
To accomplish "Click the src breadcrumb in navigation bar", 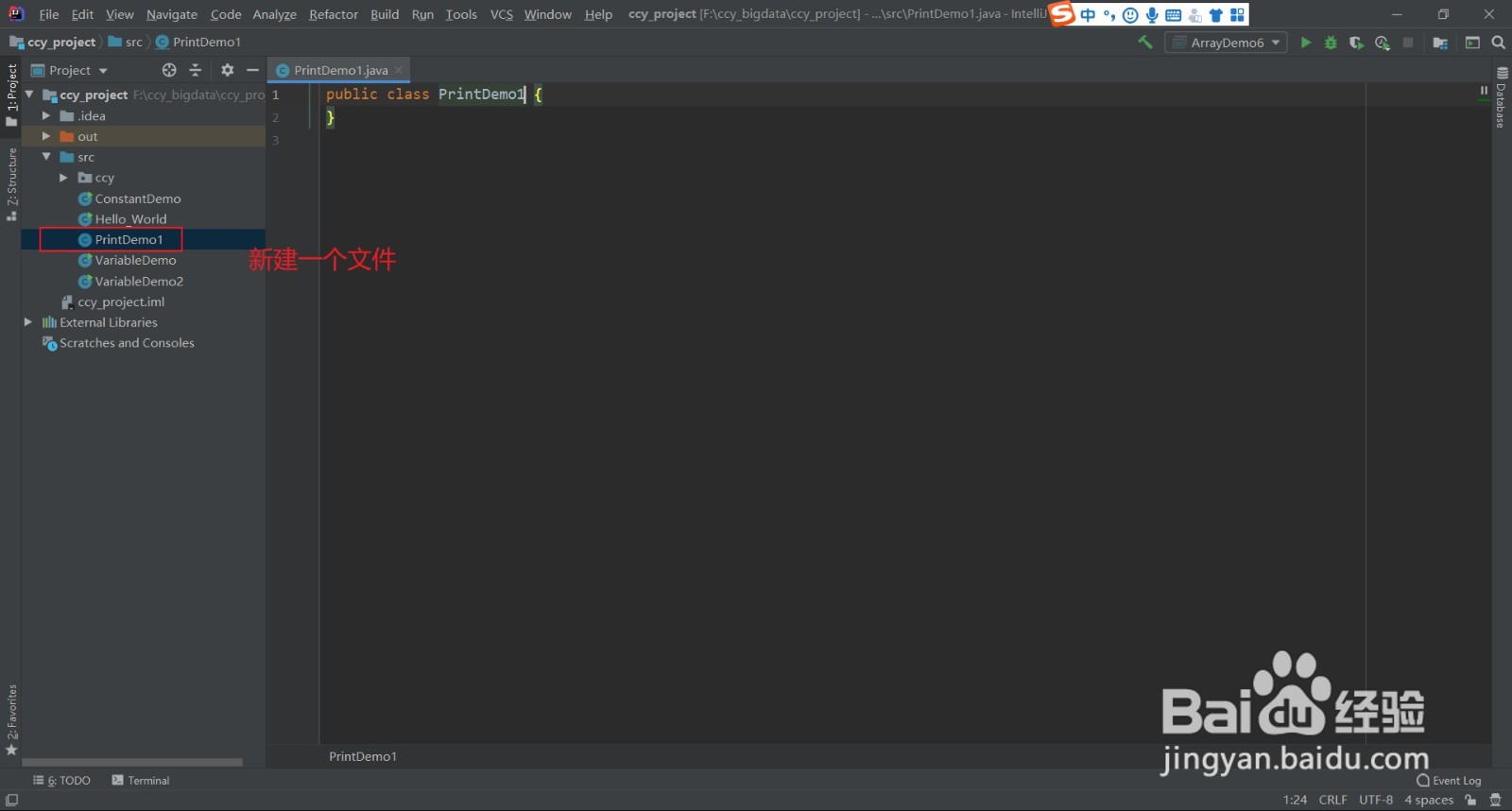I will click(x=126, y=43).
